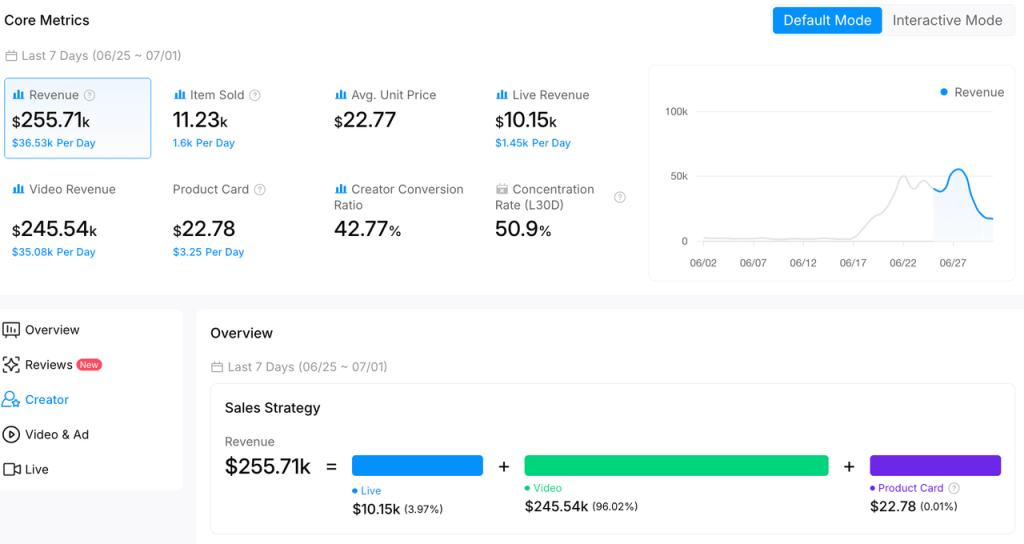
Task: Click the bar chart icon beside Item Sold
Action: coord(180,95)
